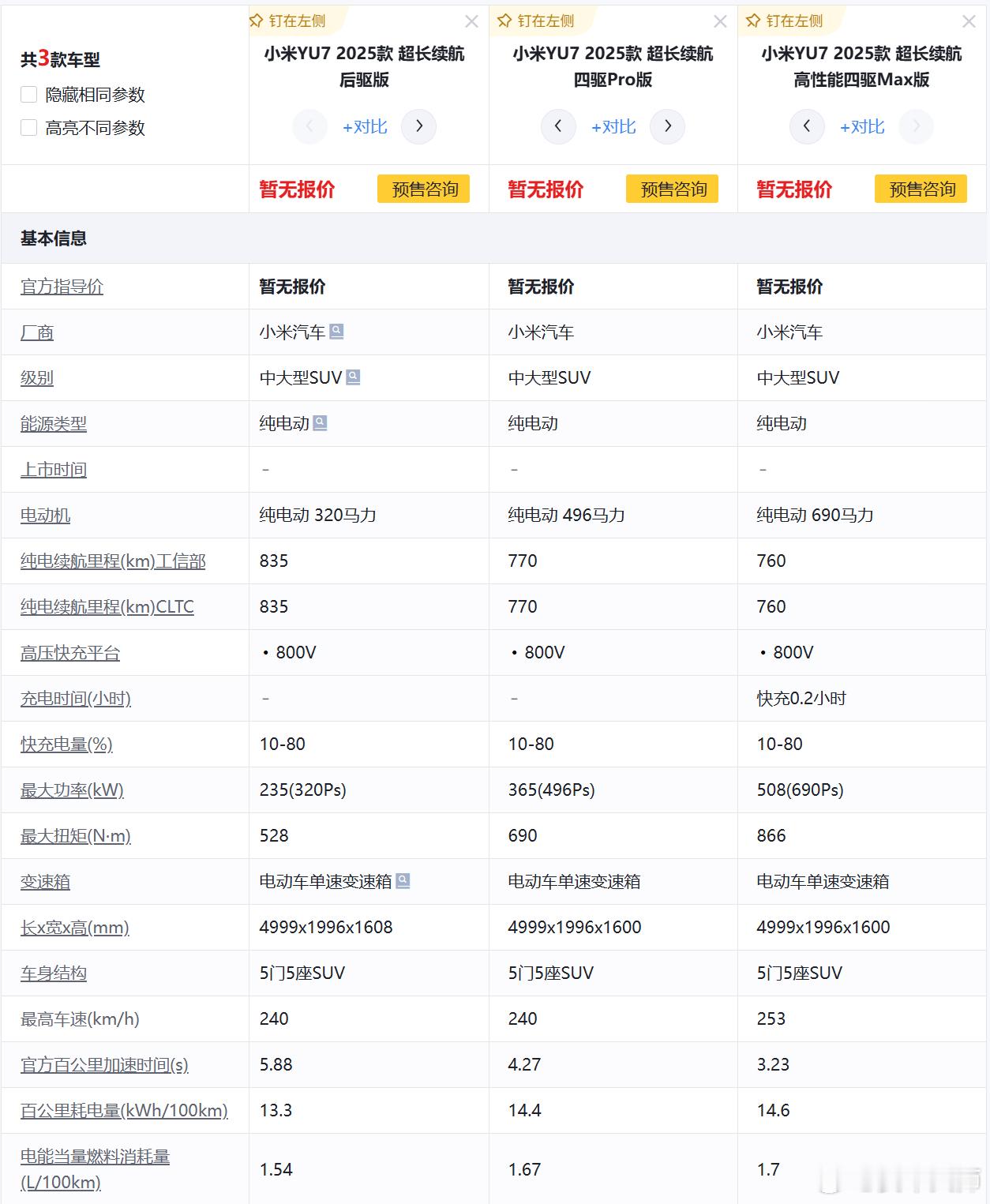Image resolution: width=990 pixels, height=1204 pixels.
Task: Enable the 高亮不同参数 checkbox
Action: pos(29,128)
